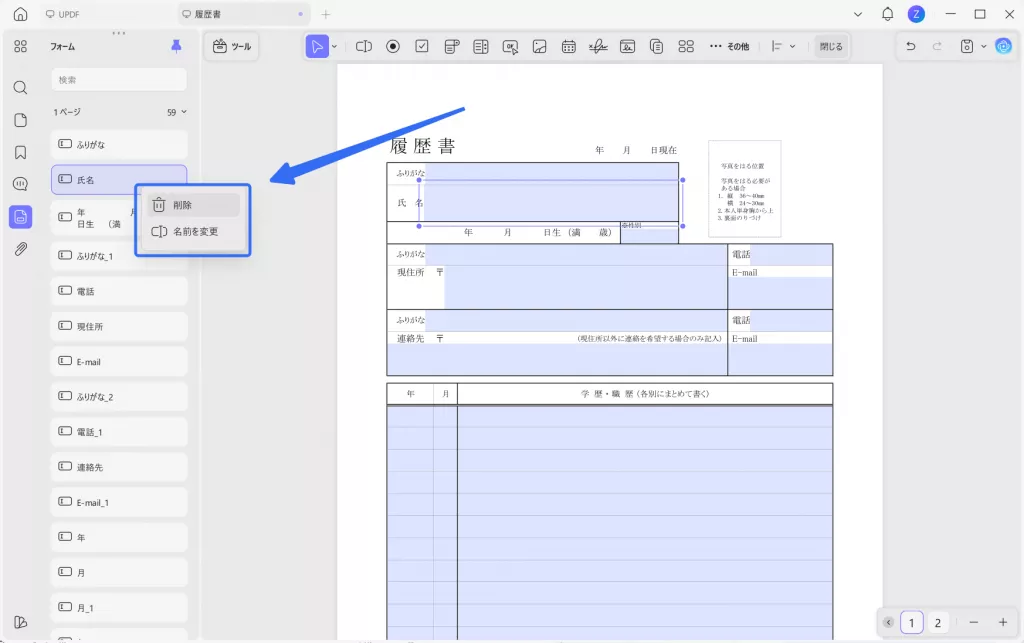Open the notifications bell

(888, 14)
